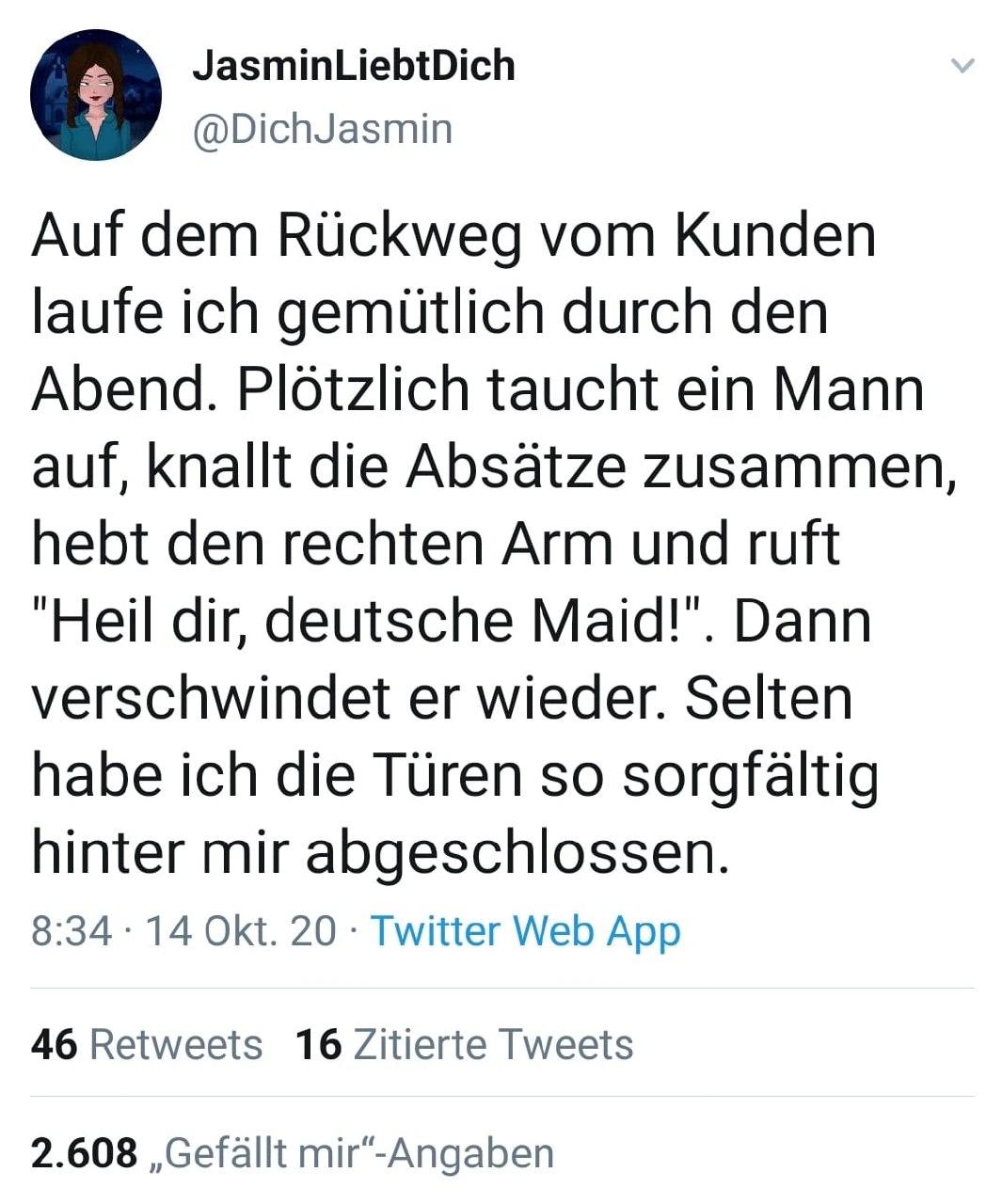Viewport: 1002px width, 1204px height.
Task: Open the 2.608 Gefällt mir-Angaben list
Action: 293,1153
